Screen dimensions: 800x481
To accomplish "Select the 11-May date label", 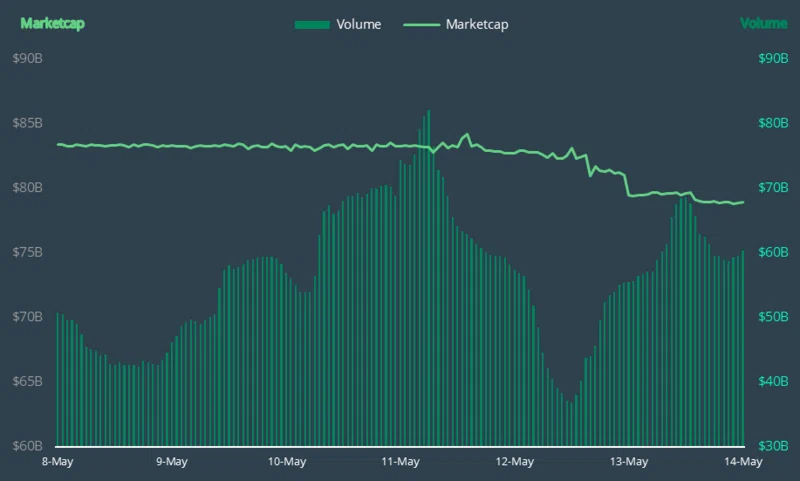I will pyautogui.click(x=401, y=462).
